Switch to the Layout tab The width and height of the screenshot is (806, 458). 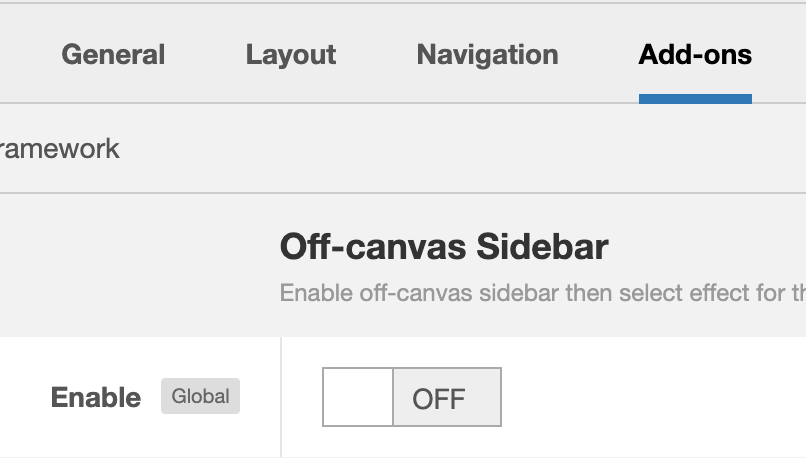point(291,55)
